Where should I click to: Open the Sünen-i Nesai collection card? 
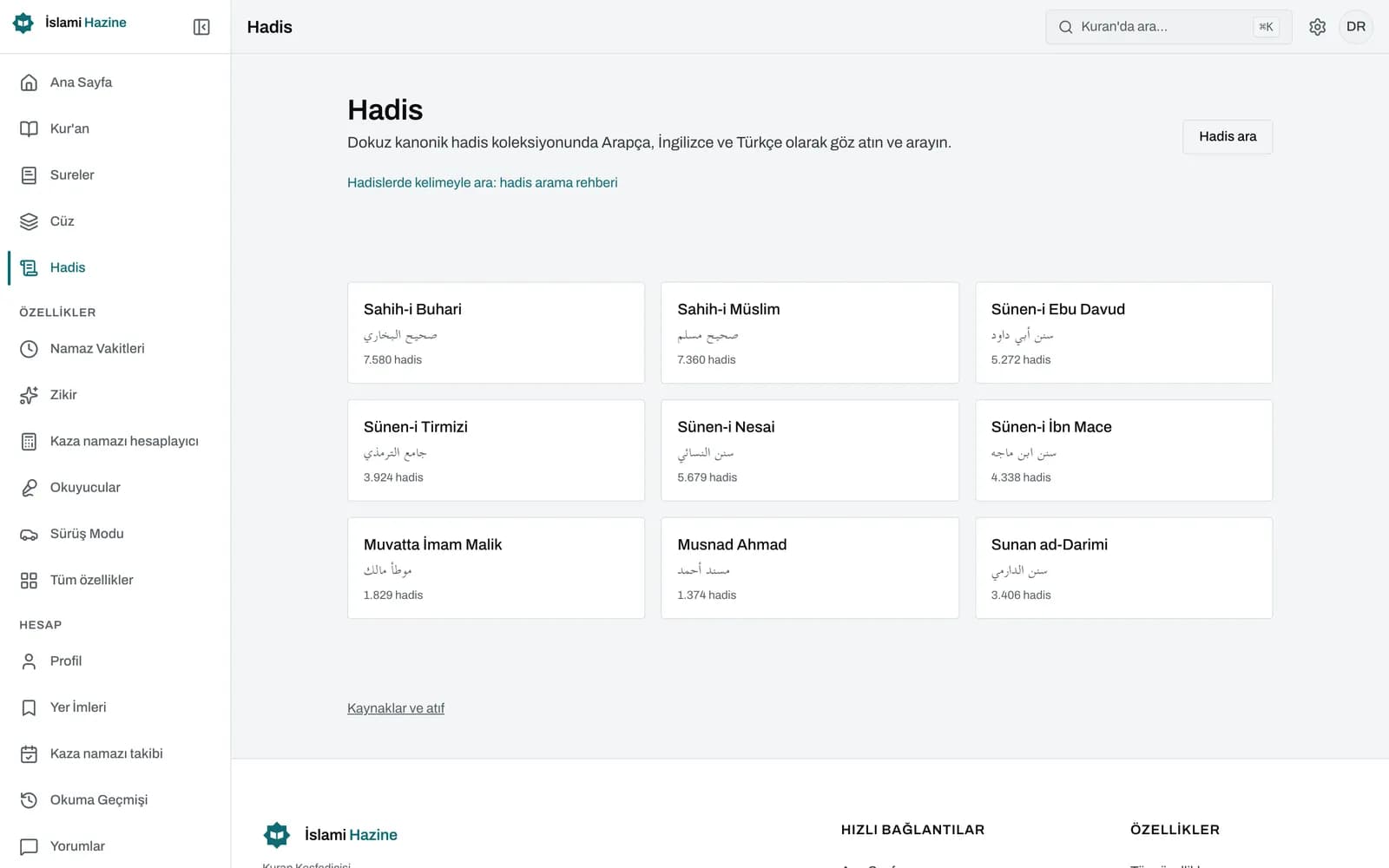(x=810, y=450)
